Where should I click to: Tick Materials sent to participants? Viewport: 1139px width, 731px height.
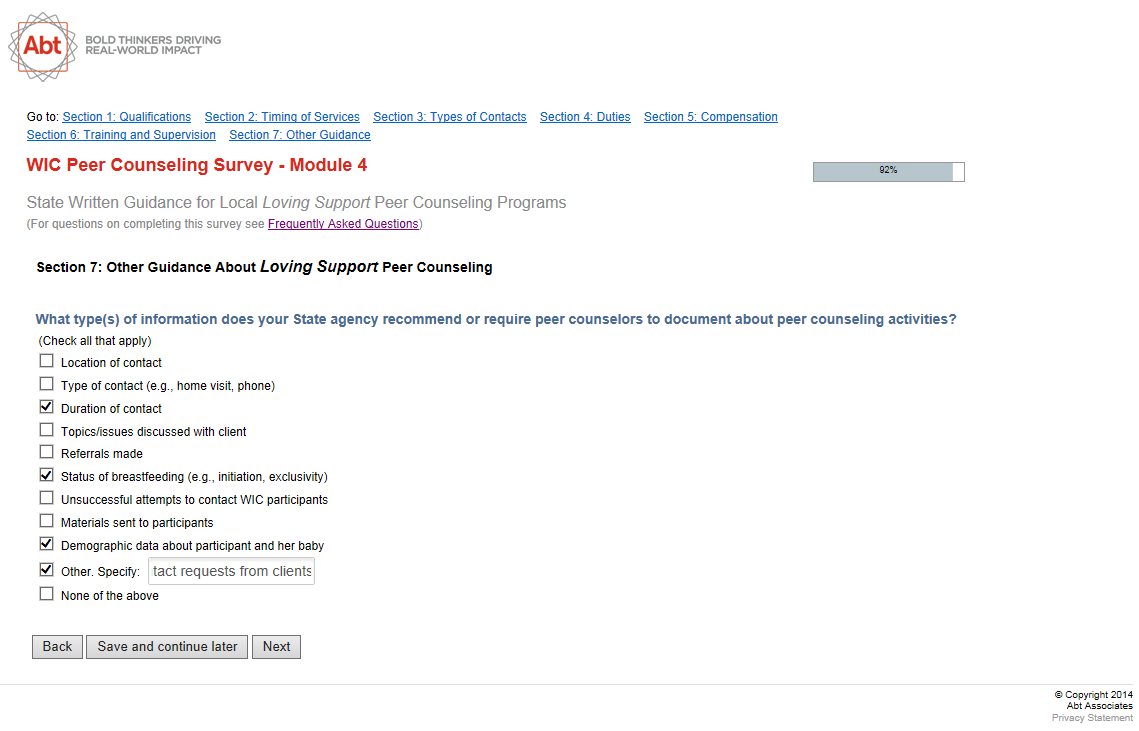(46, 521)
